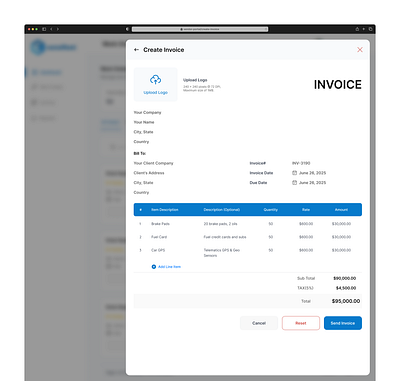Click the plus icon beside Add Line Item
Viewport: 400px width, 381px height.
(154, 267)
